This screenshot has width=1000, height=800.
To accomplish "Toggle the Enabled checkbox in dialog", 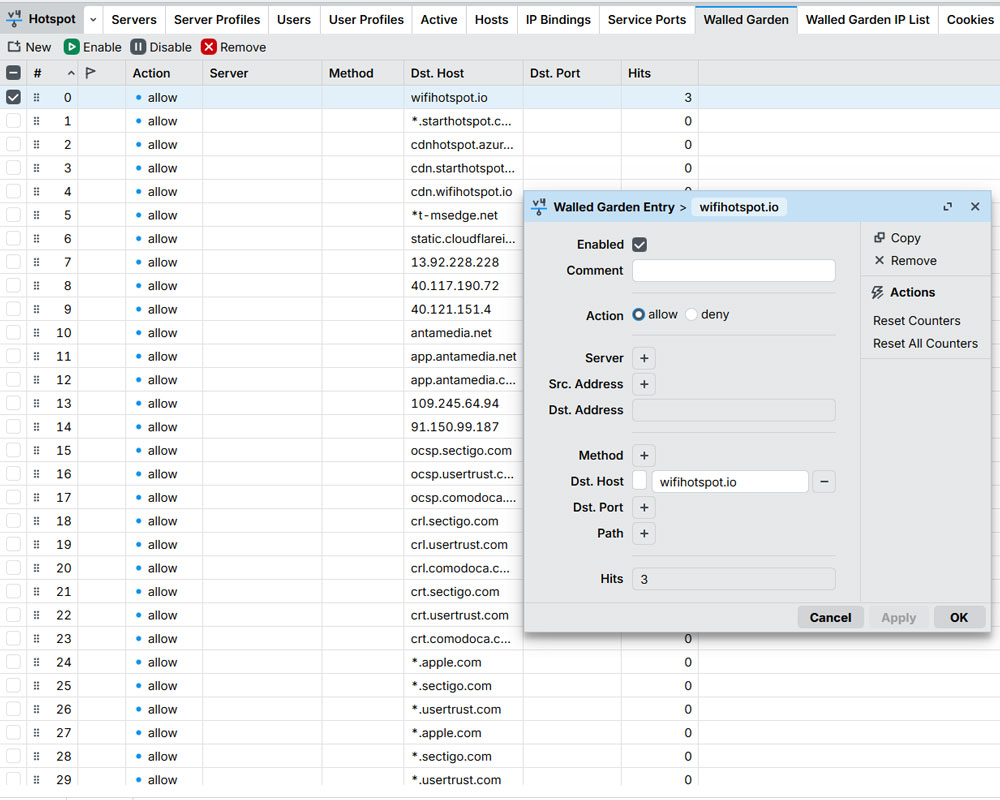I will pyautogui.click(x=640, y=244).
